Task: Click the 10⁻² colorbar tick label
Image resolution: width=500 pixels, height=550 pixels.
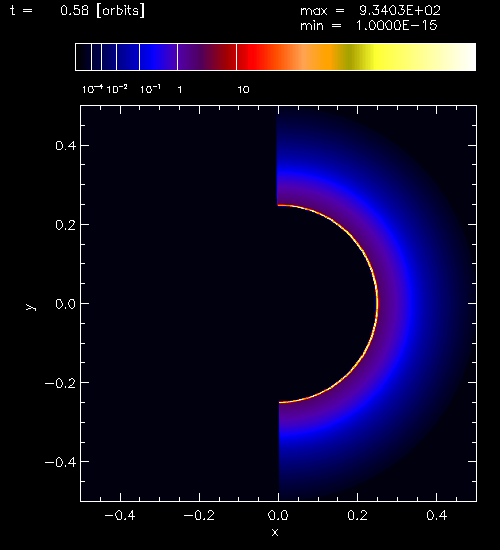Action: coord(116,89)
